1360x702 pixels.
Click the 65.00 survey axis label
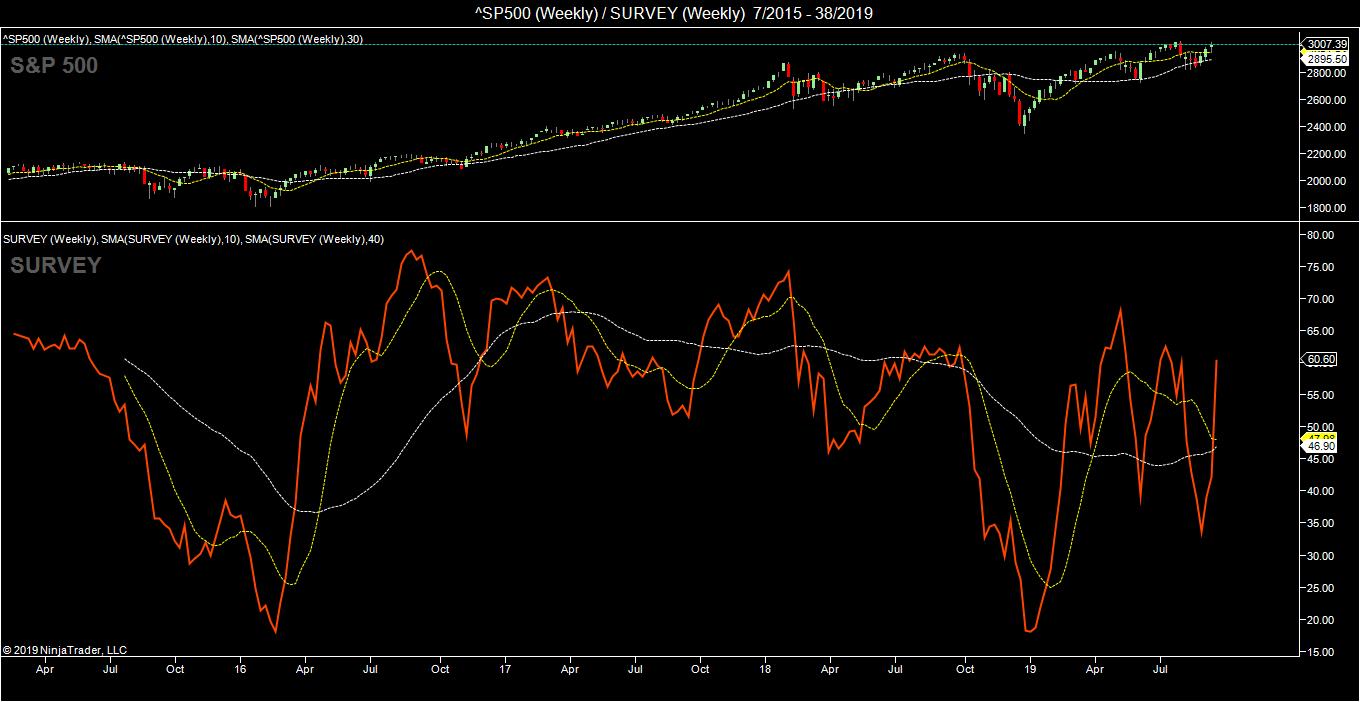1321,331
